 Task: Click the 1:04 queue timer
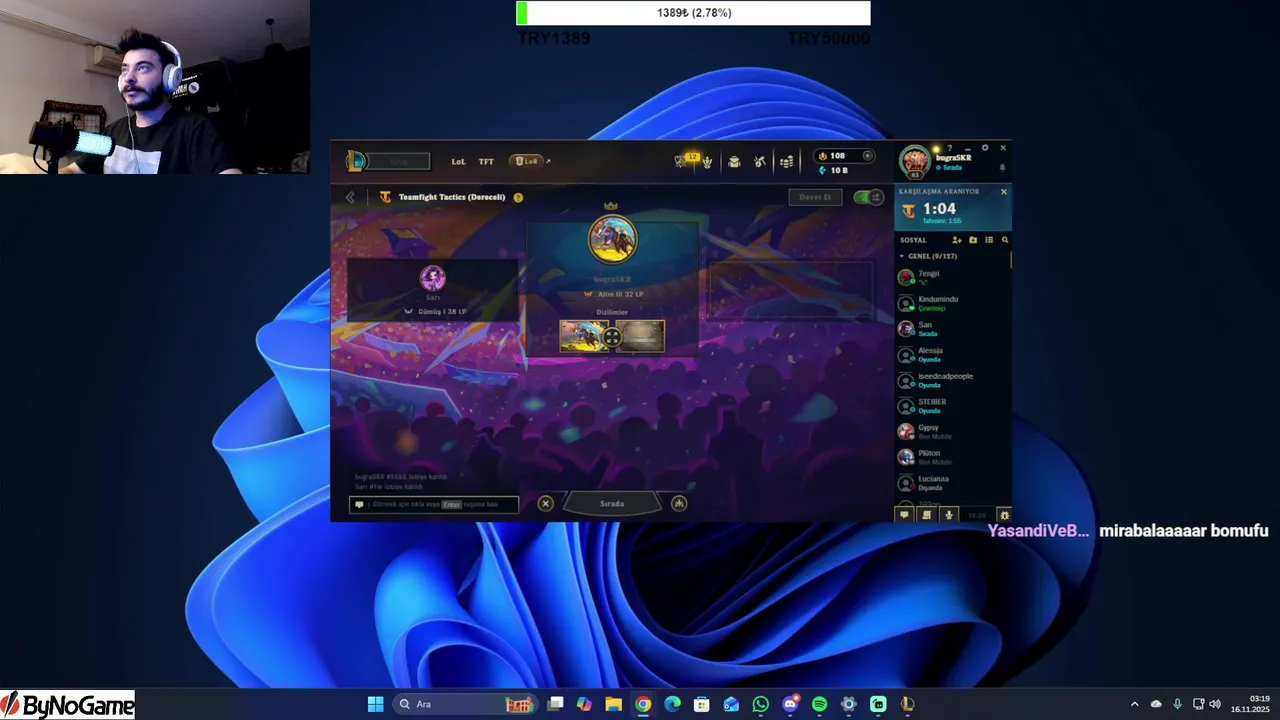939,209
